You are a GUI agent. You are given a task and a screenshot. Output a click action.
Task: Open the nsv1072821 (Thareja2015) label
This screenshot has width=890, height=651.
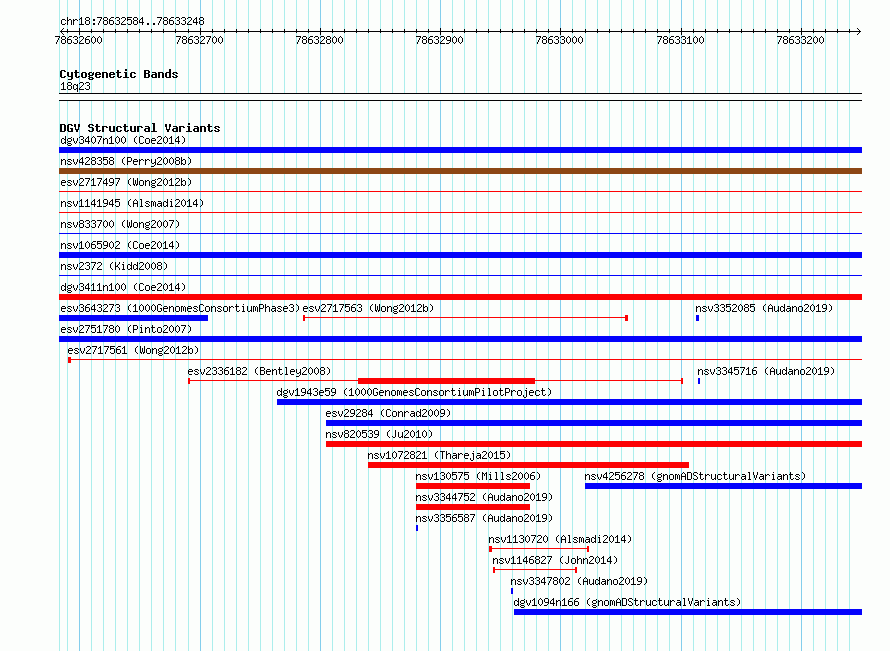pyautogui.click(x=439, y=455)
